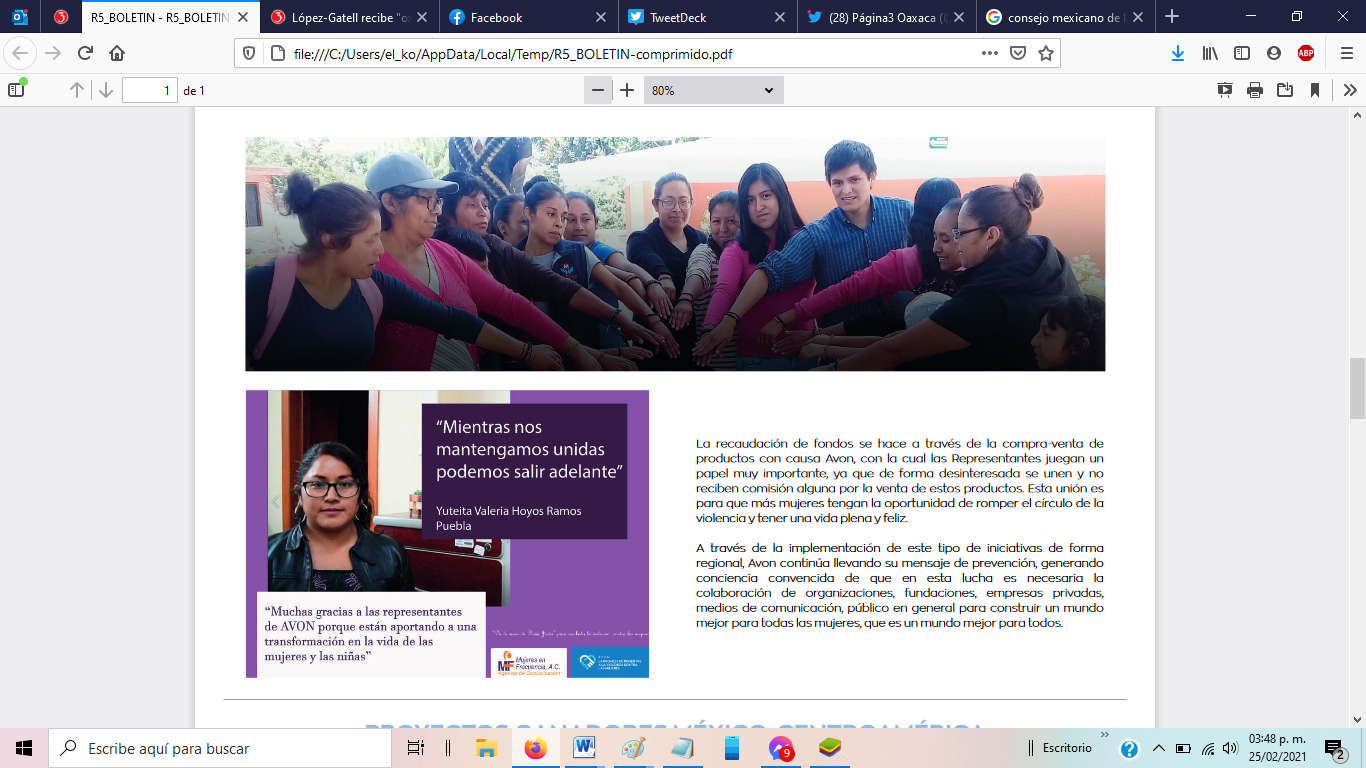Open current view bookmark in PDF toolbar
1366x768 pixels.
click(x=1315, y=90)
